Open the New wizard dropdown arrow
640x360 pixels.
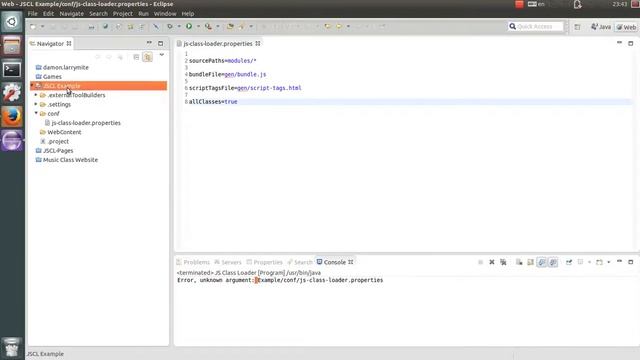pyautogui.click(x=42, y=27)
